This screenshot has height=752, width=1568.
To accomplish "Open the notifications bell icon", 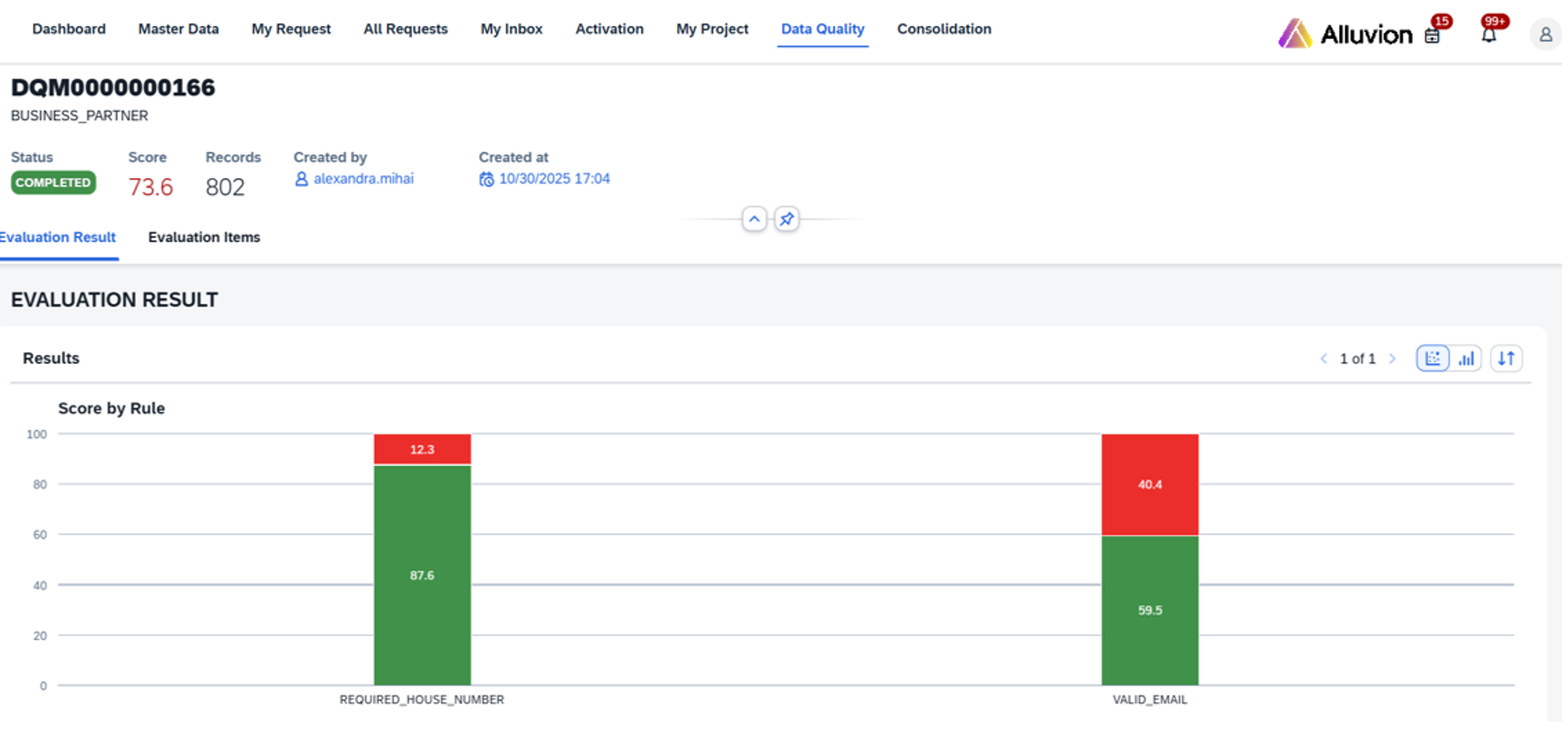I will [1488, 35].
